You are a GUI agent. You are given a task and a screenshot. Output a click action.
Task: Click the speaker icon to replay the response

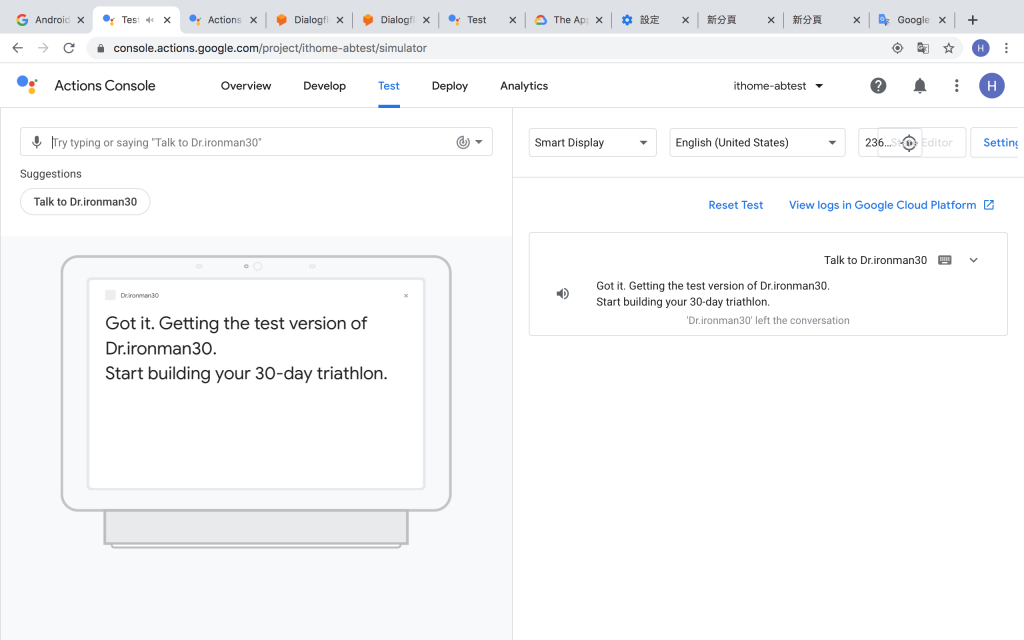[x=562, y=294]
